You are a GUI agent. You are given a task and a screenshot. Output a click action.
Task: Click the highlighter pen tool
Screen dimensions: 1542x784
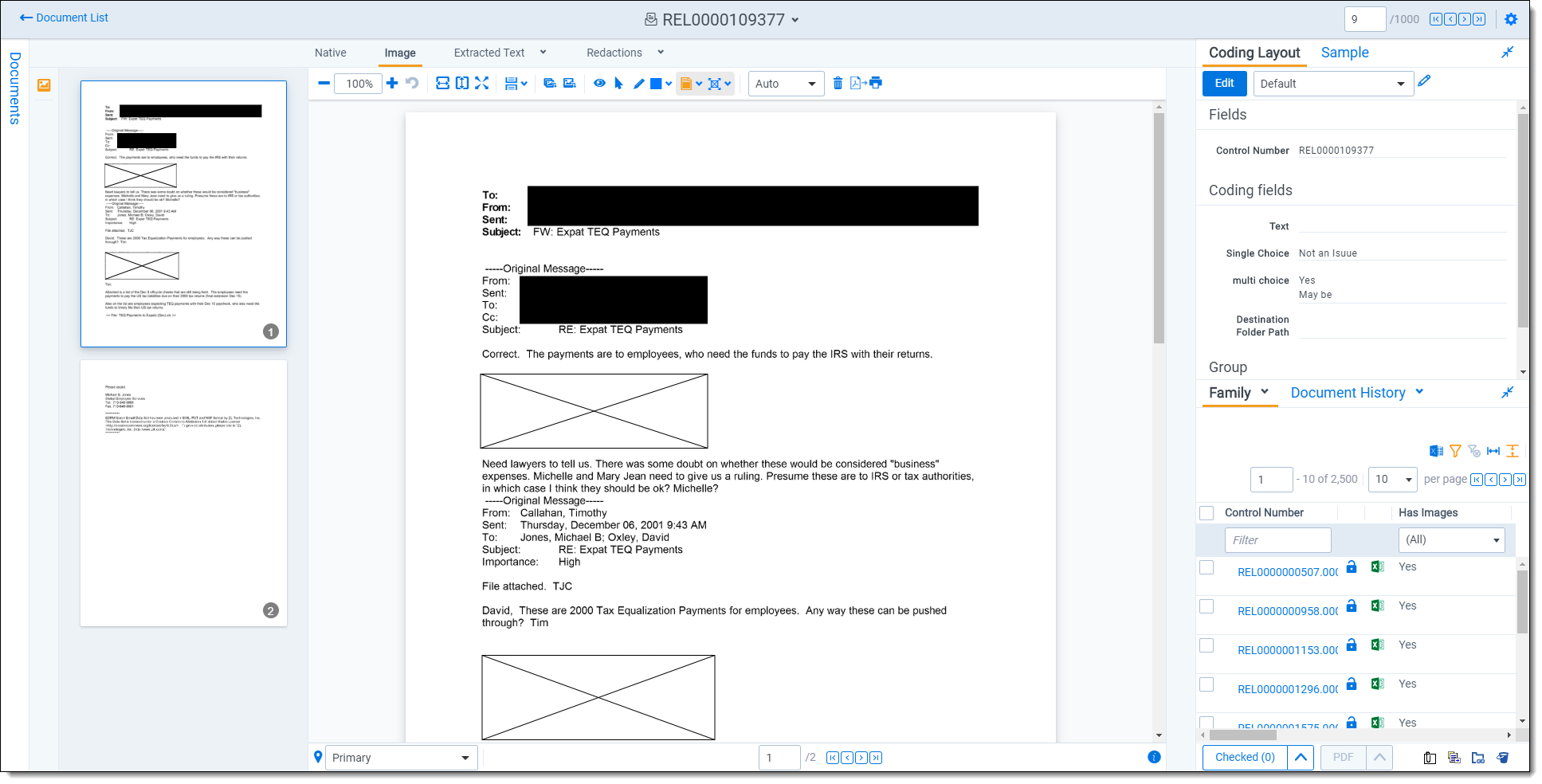point(638,83)
